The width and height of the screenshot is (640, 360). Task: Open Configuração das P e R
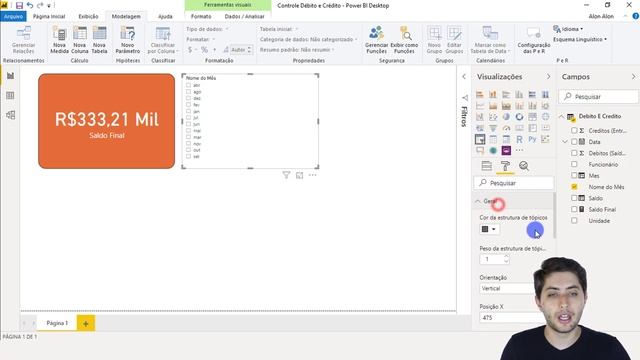tap(533, 40)
